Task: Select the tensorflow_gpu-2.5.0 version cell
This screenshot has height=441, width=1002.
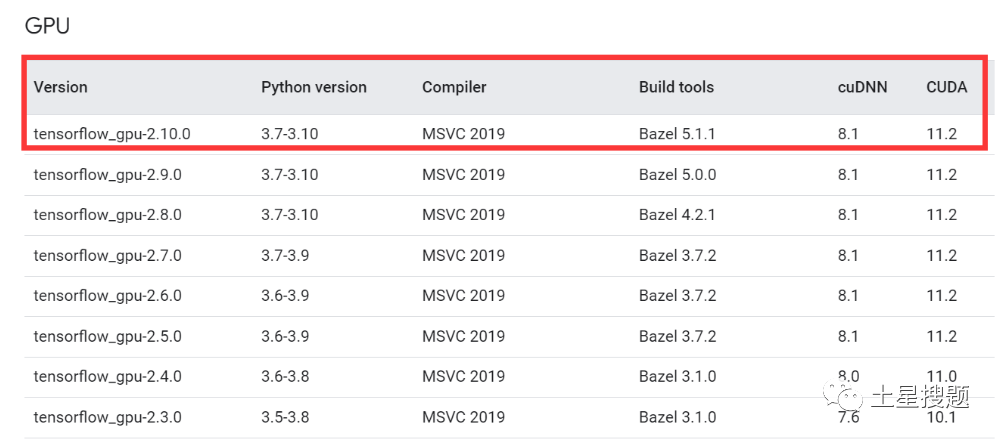Action: point(107,336)
